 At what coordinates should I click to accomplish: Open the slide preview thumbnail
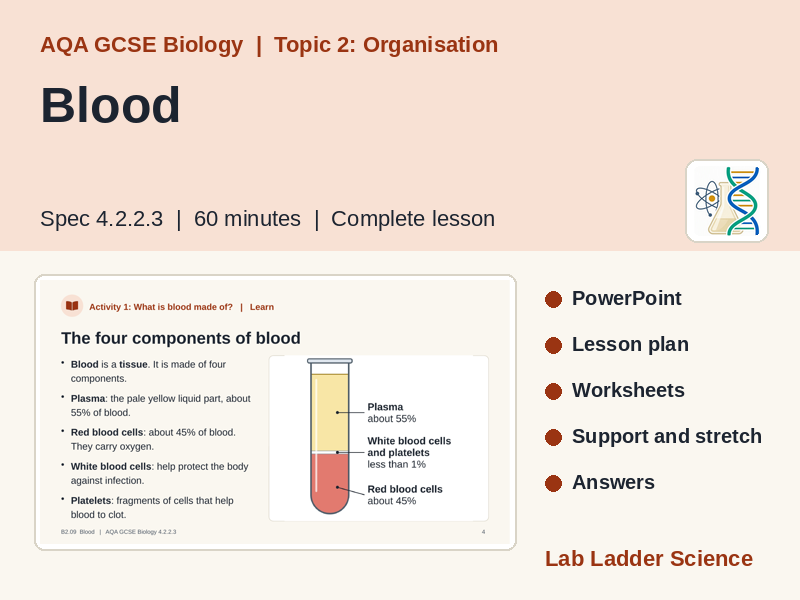(x=276, y=412)
